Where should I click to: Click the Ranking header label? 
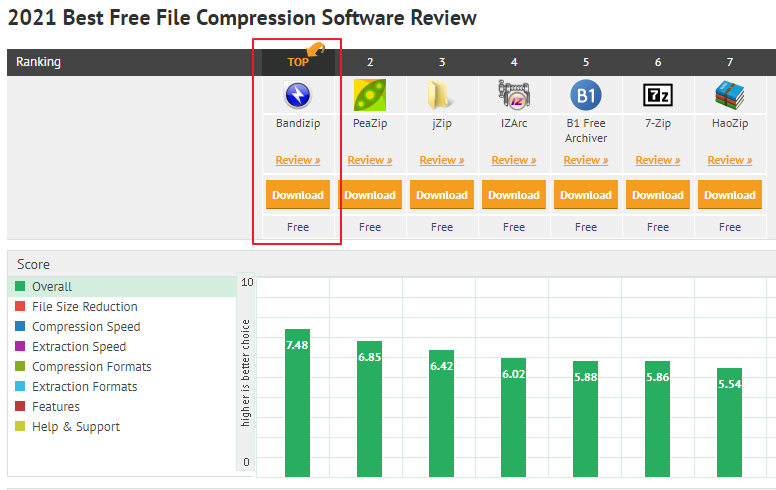[x=38, y=62]
